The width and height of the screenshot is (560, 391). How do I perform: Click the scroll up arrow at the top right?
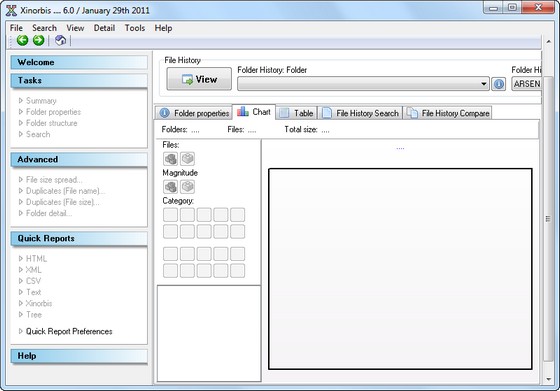coord(548,41)
